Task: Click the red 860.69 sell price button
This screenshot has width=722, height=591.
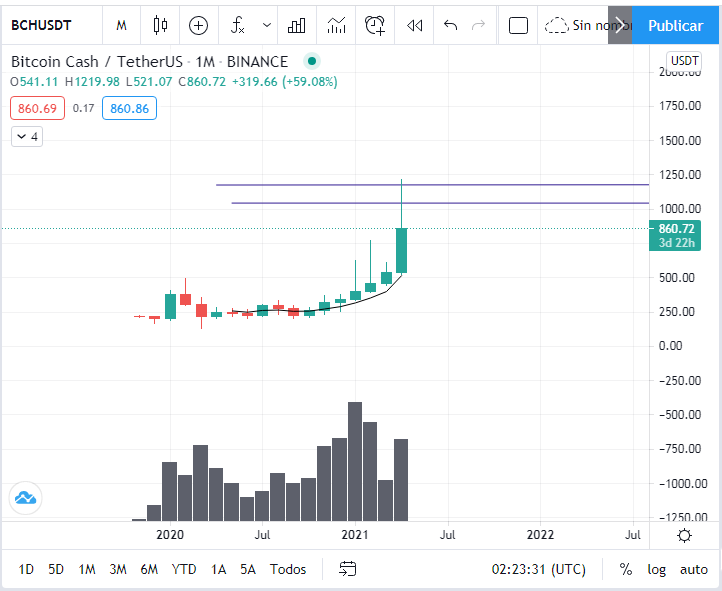Action: 37,109
